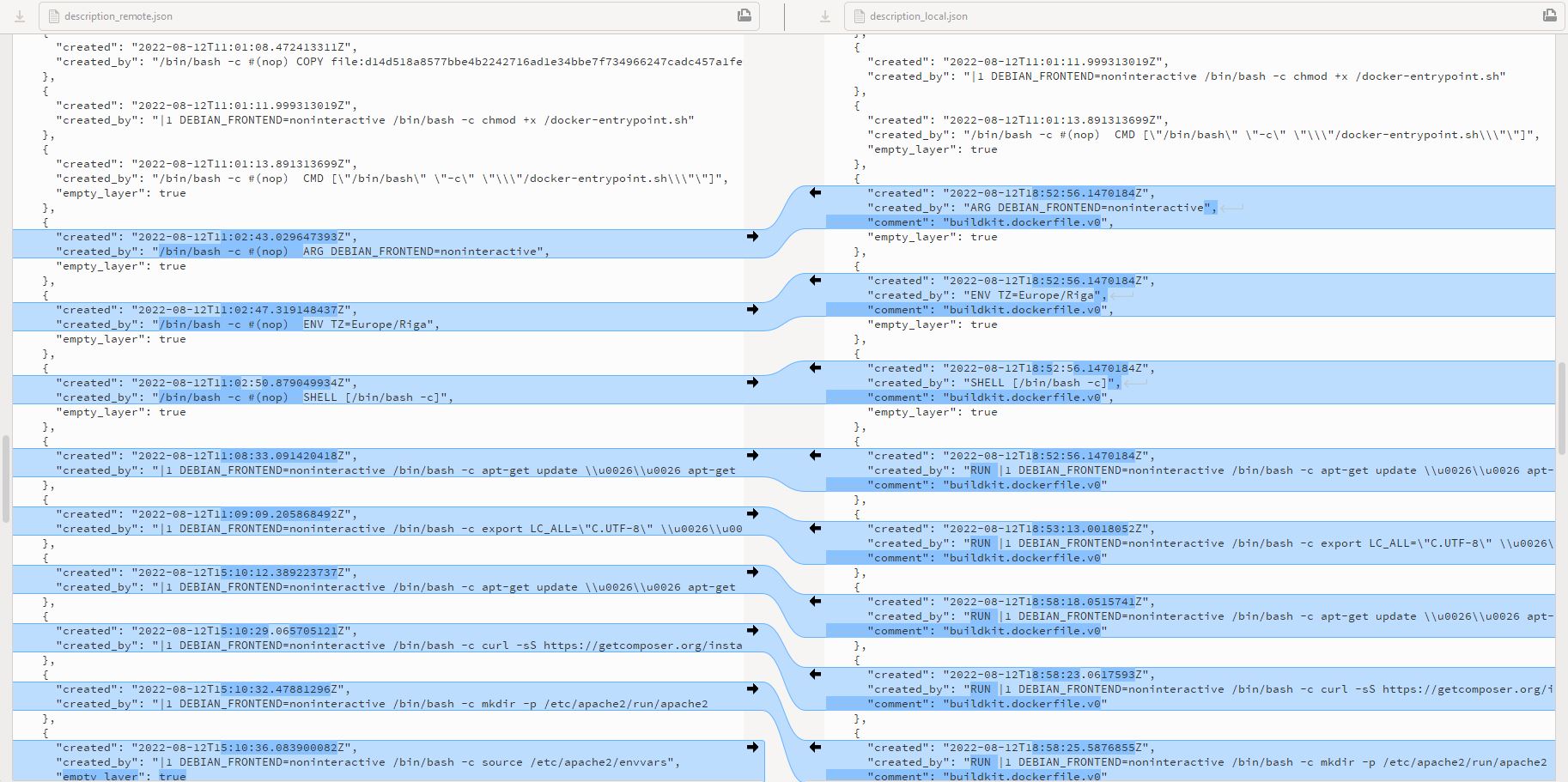Click right arrow on remote 'export LC_ALL' row
Viewport: 1568px width, 782px height.
coord(752,514)
